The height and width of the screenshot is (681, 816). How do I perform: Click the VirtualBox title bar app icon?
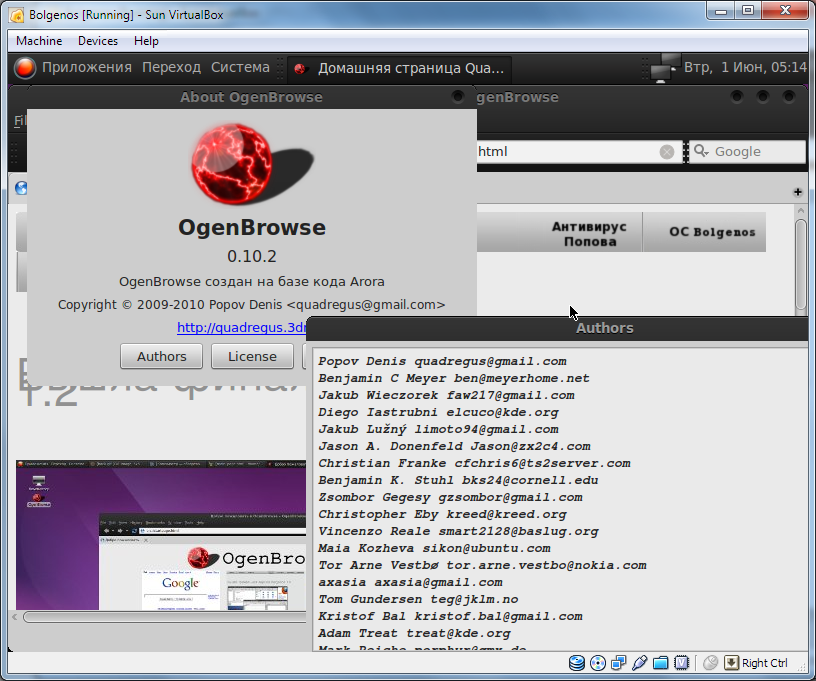(16, 15)
